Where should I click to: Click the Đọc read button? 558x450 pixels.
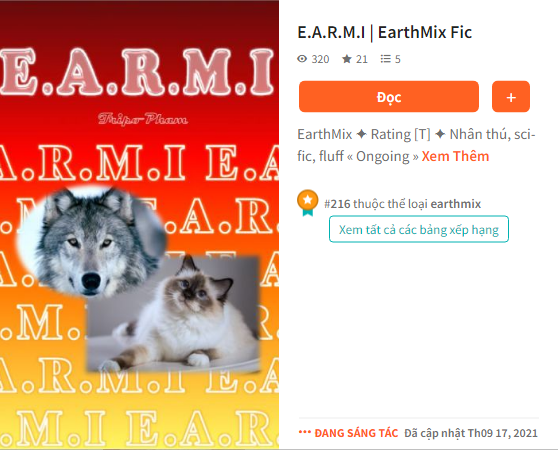point(389,96)
